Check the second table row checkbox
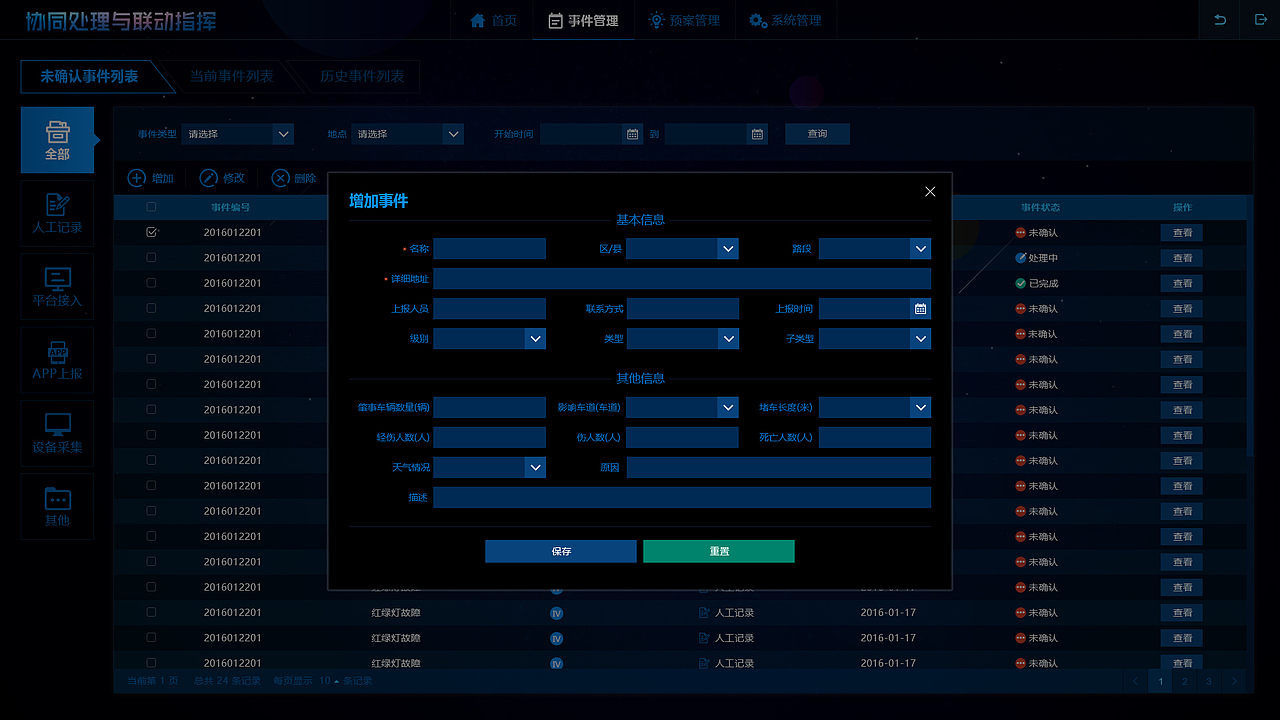Image resolution: width=1280 pixels, height=720 pixels. click(151, 257)
